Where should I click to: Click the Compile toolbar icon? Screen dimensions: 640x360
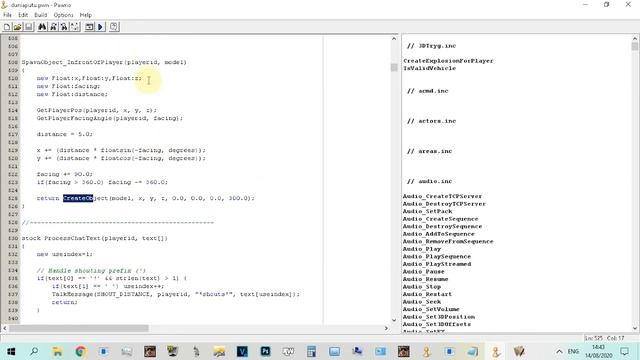[89, 27]
